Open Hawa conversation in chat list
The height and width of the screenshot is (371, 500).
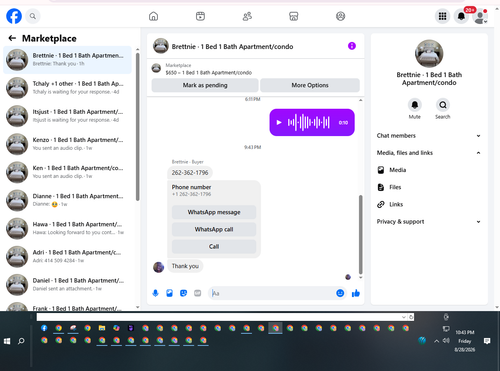point(67,229)
